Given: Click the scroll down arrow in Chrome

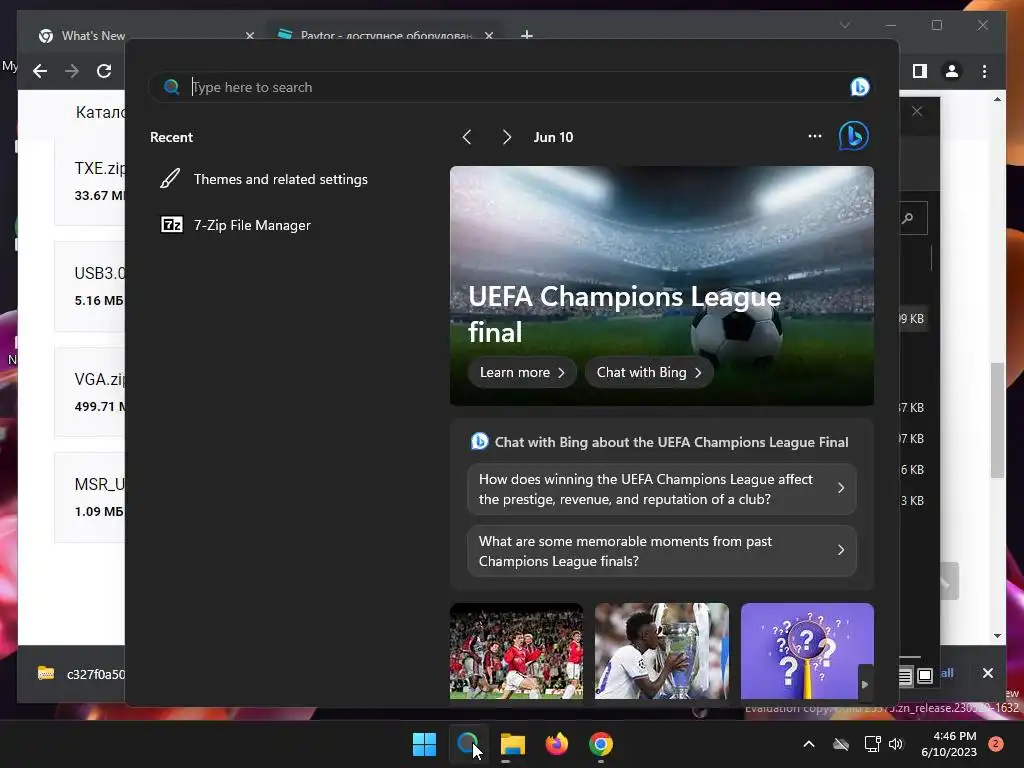Looking at the screenshot, I should [x=997, y=635].
